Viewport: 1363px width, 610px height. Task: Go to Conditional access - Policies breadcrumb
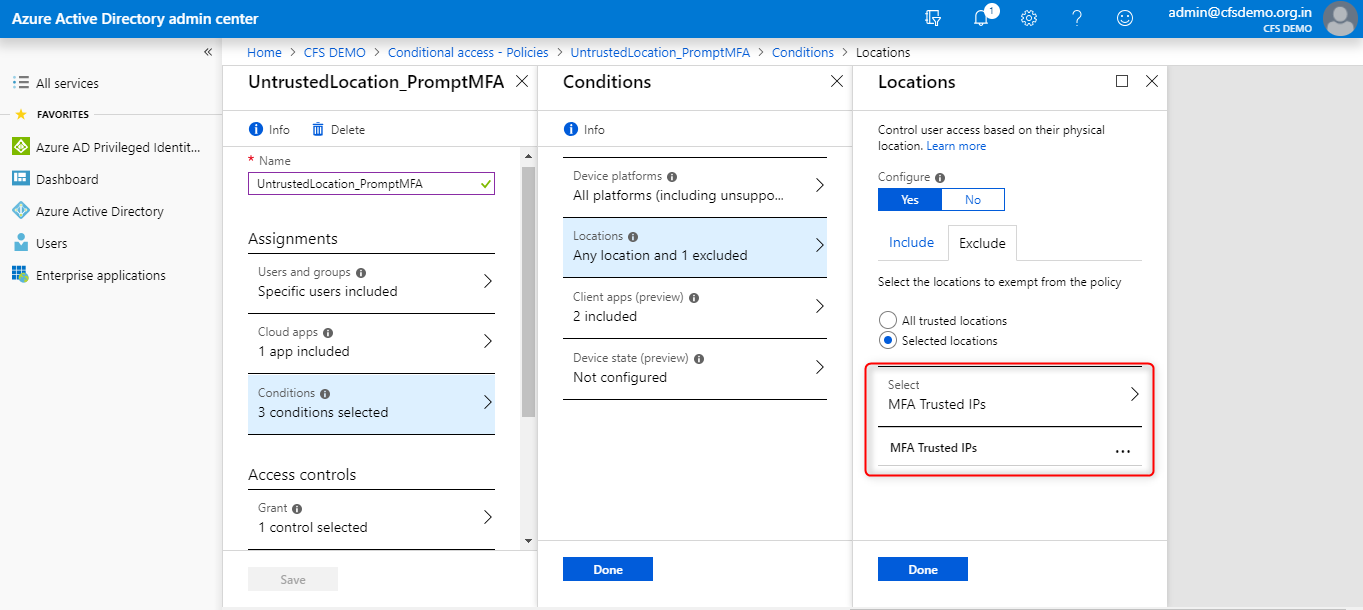point(468,52)
